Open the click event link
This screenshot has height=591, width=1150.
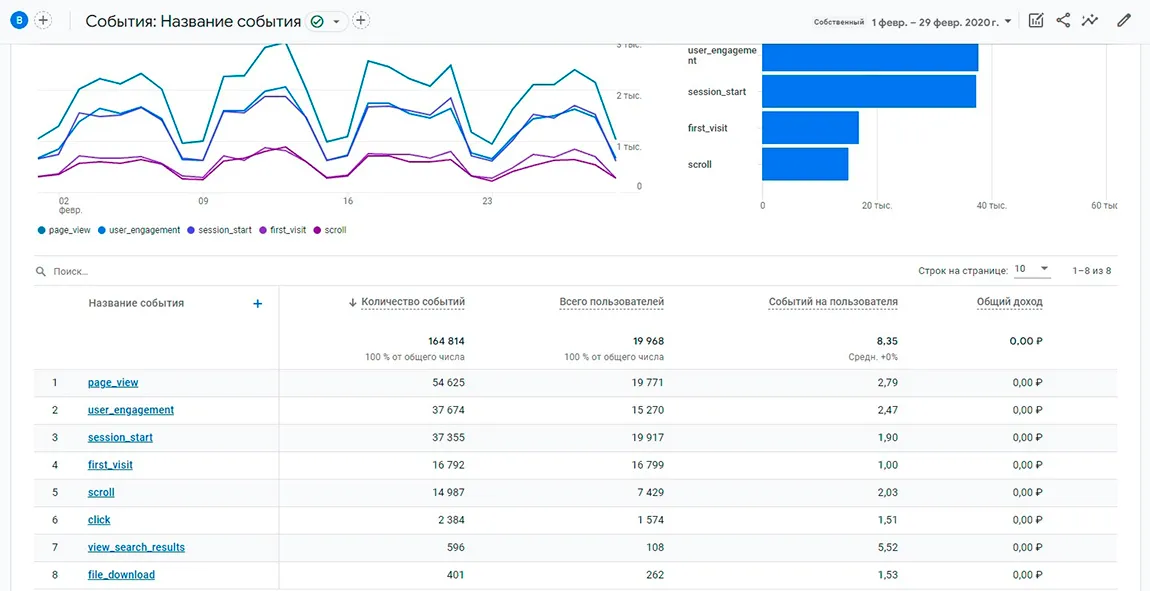tap(99, 520)
